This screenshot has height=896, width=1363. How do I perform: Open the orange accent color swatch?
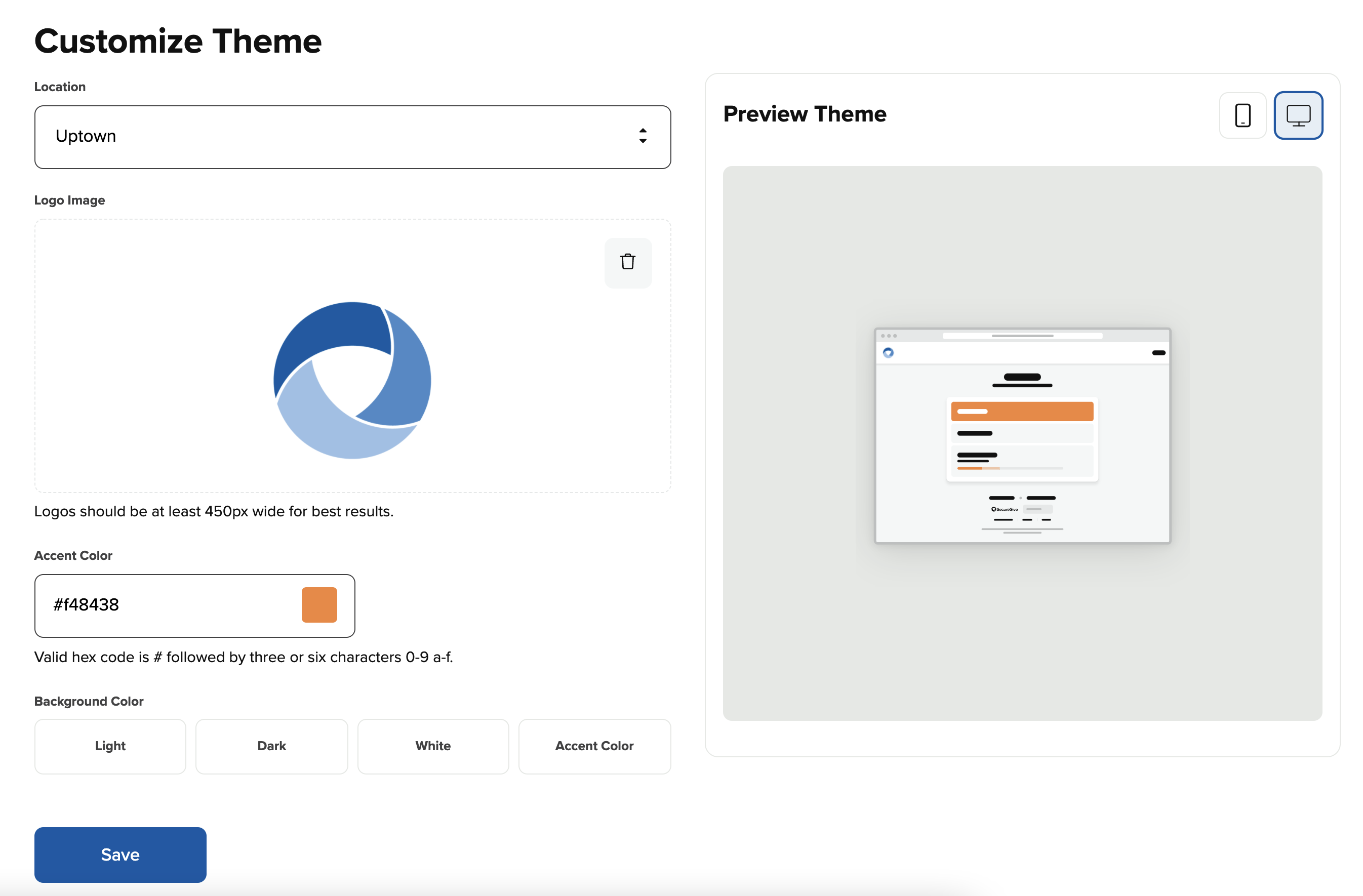[x=319, y=604]
